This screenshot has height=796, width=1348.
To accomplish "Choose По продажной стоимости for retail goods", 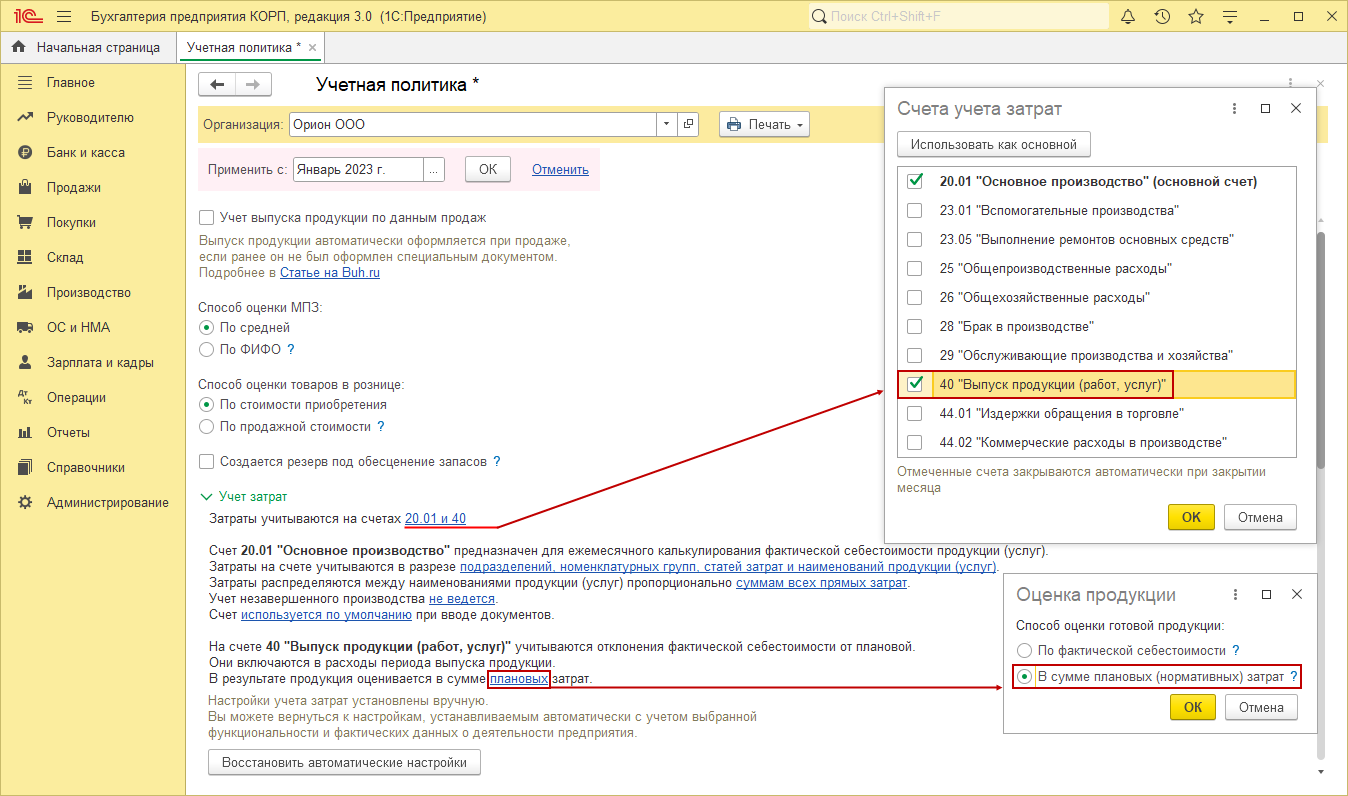I will click(x=206, y=427).
